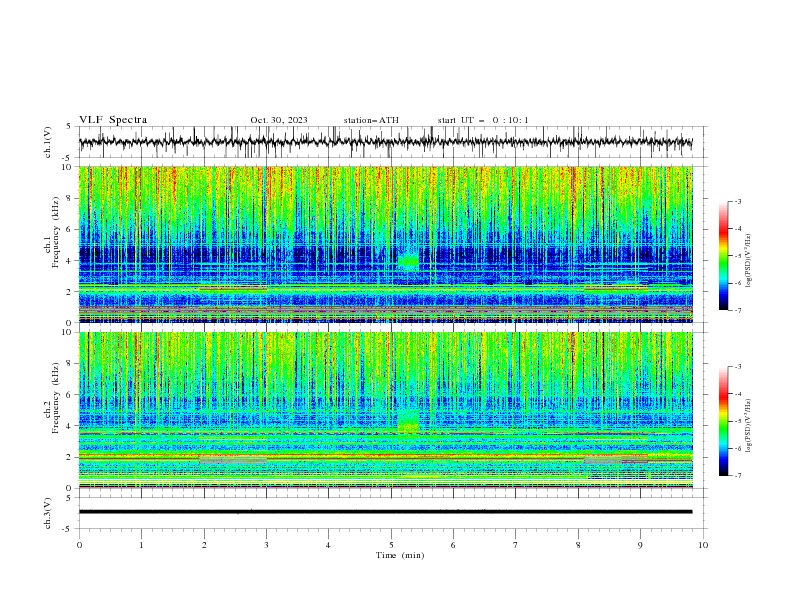Click time axis tick label "1"

[141, 545]
